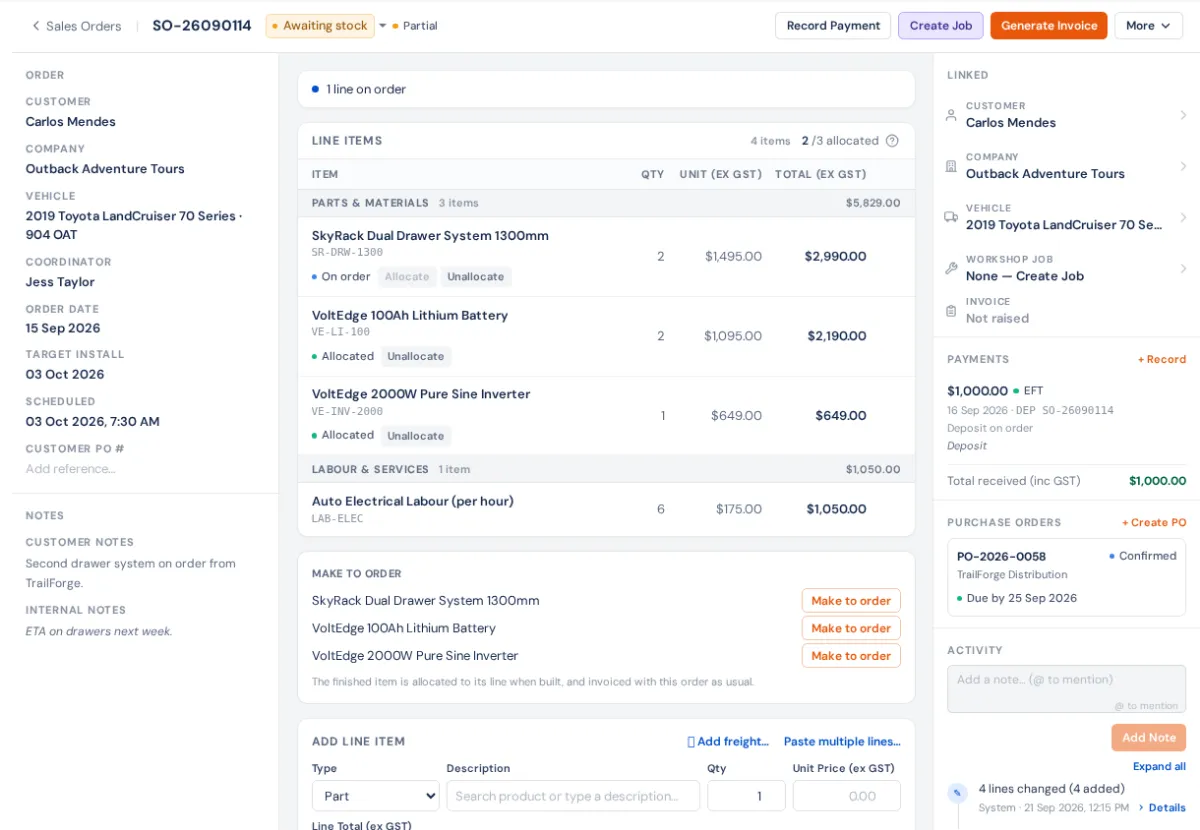Click the activity edit pencil icon

tap(957, 793)
